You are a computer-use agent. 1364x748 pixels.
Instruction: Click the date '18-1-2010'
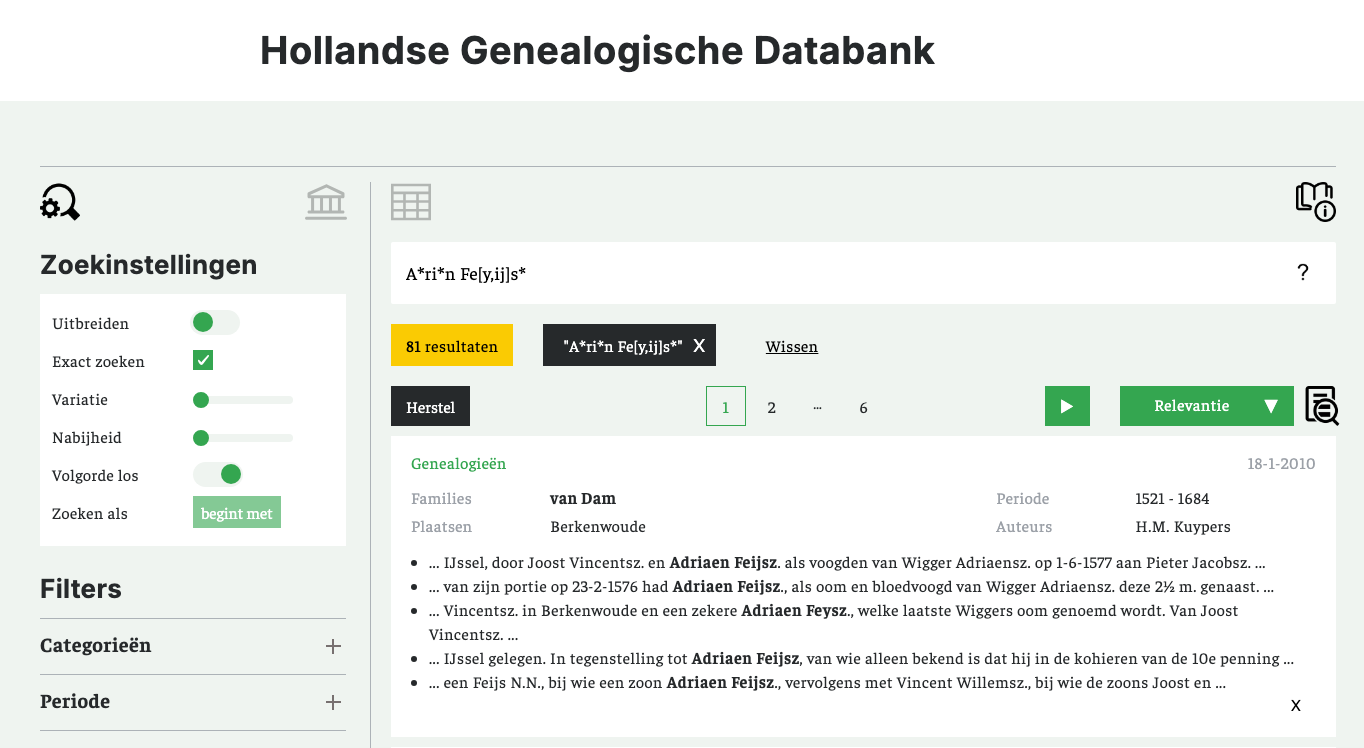[x=1281, y=464]
